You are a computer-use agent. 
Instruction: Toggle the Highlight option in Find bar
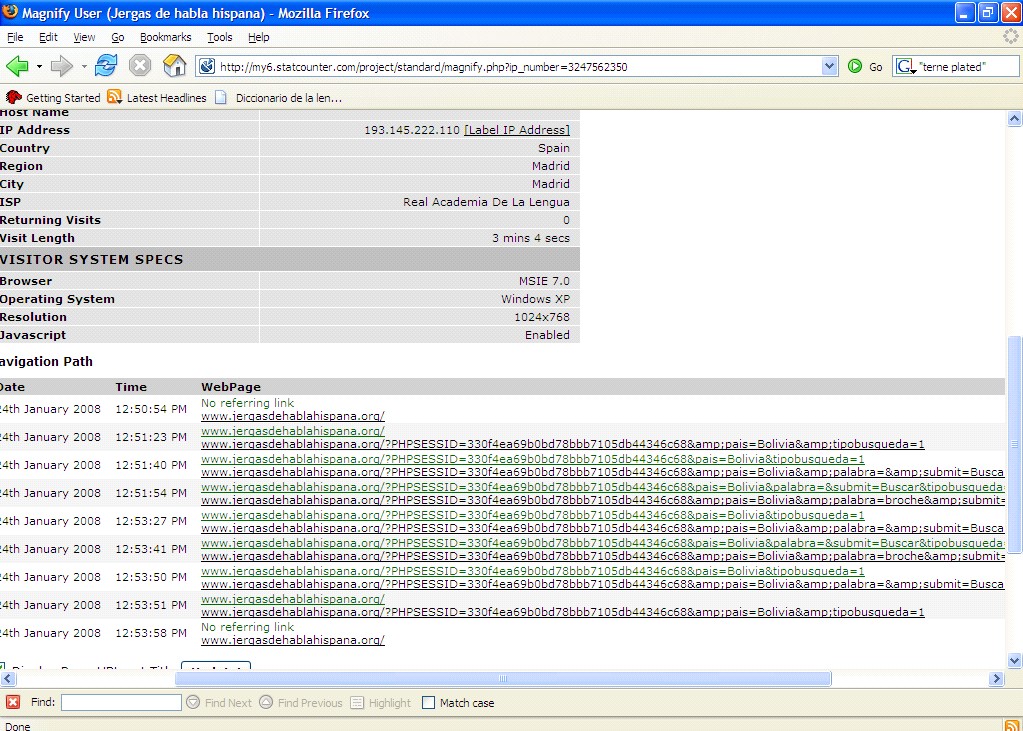[381, 702]
